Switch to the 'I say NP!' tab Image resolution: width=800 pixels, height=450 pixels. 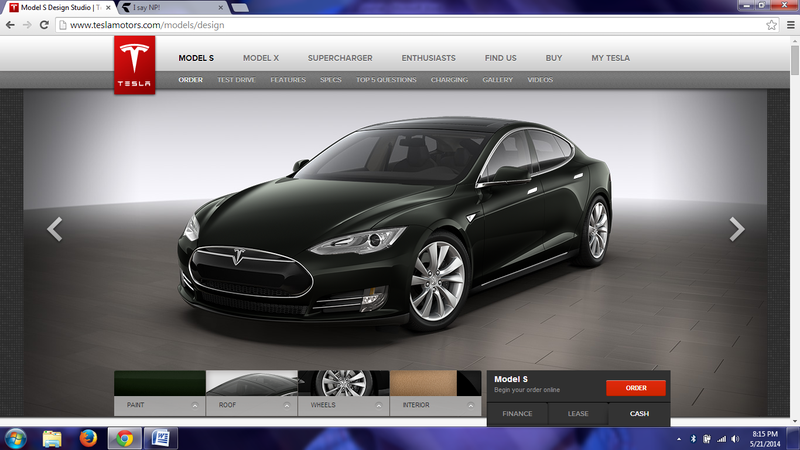[172, 8]
